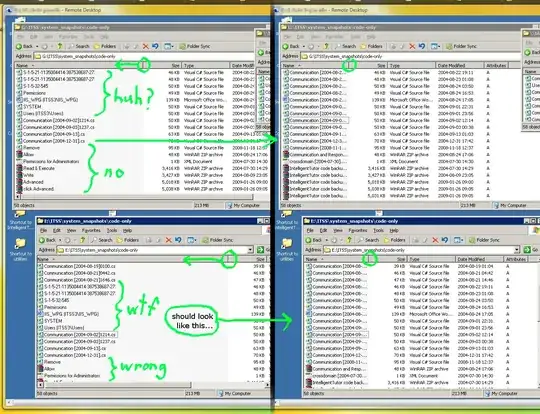540x414 pixels.
Task: Launch Folder Sync in right desktop's G: window
Action: pyautogui.click(x=461, y=46)
